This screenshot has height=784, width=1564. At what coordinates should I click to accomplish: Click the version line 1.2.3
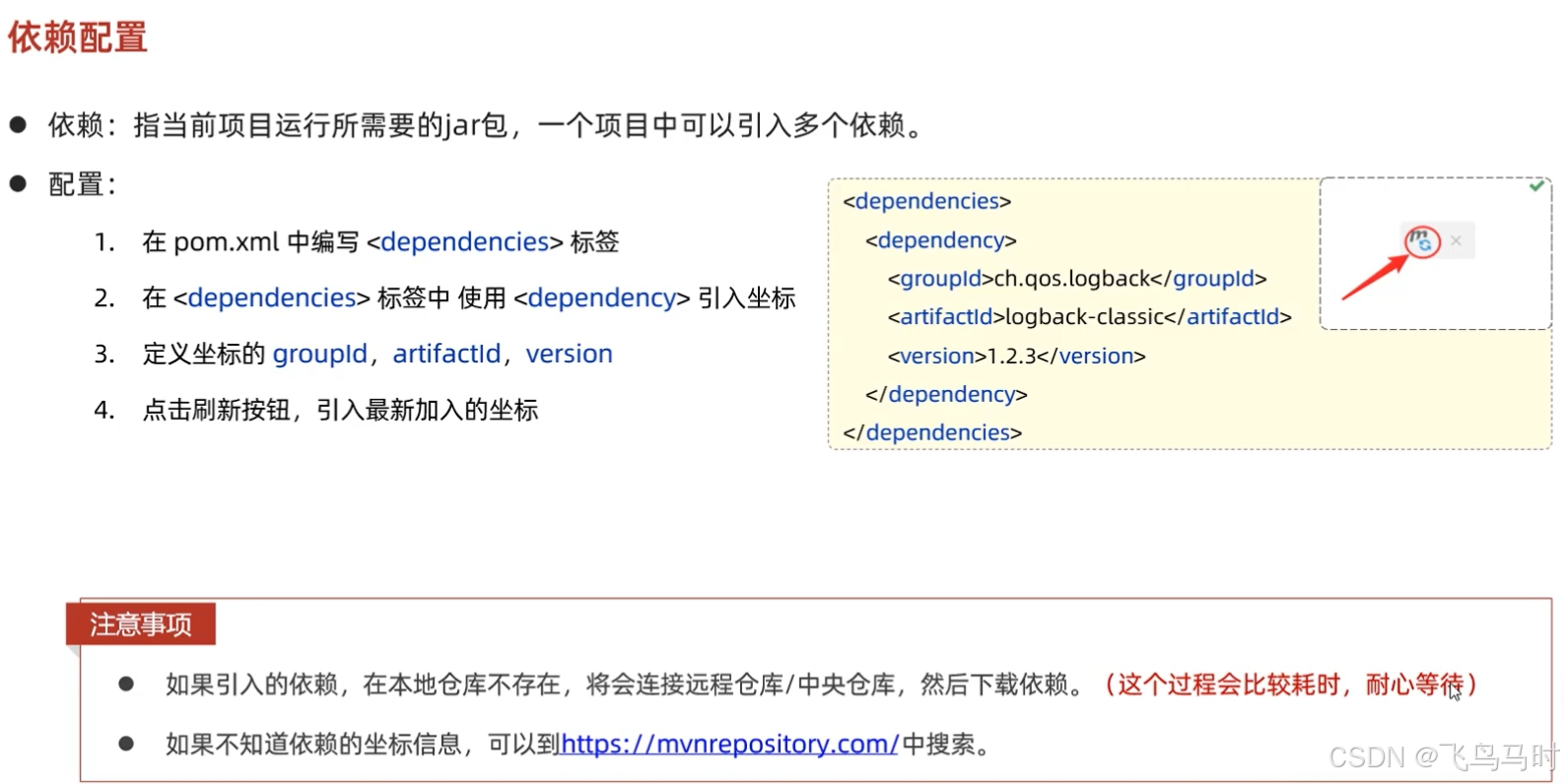pyautogui.click(x=1016, y=356)
